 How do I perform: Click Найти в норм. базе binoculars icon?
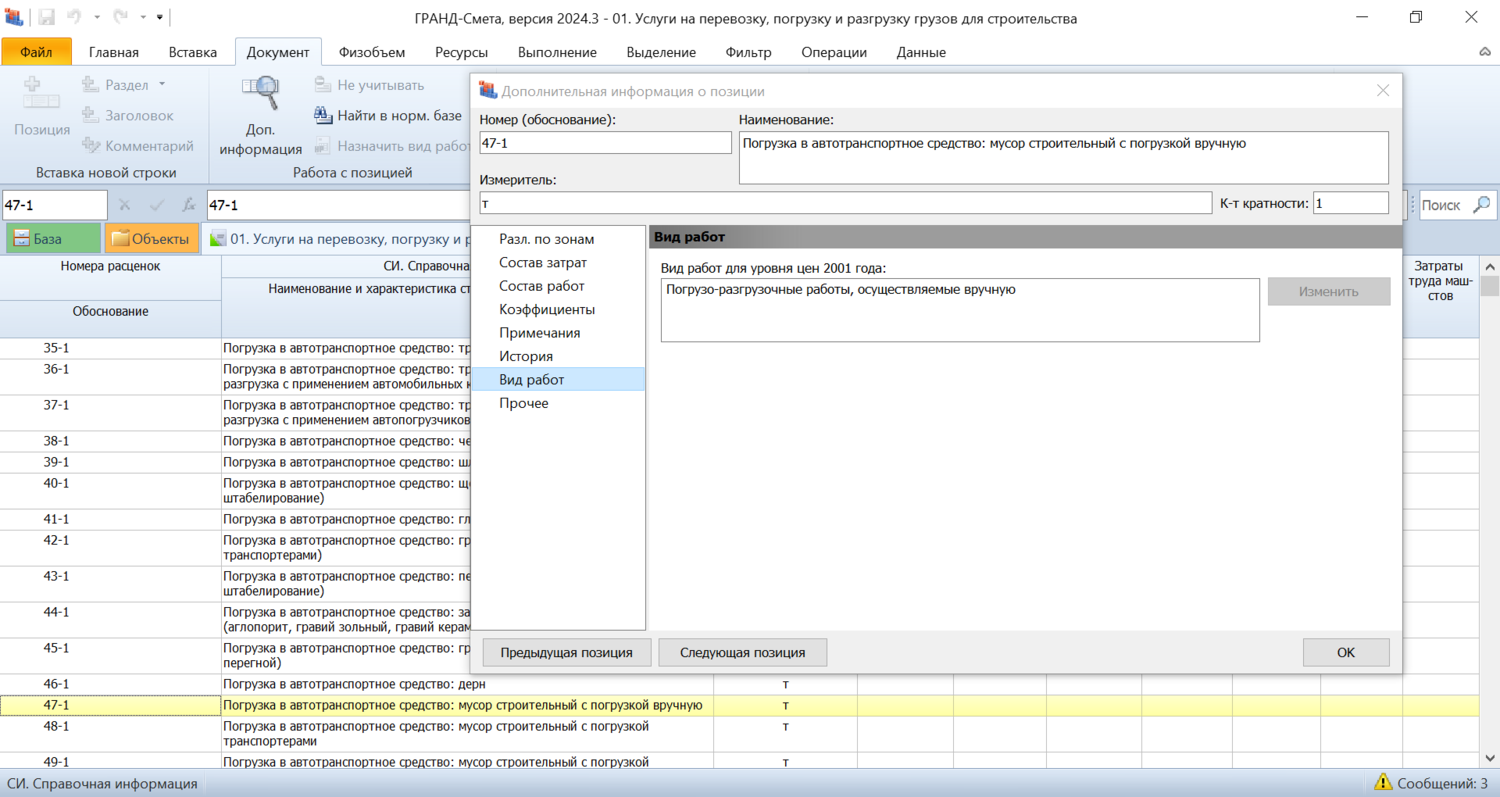323,115
